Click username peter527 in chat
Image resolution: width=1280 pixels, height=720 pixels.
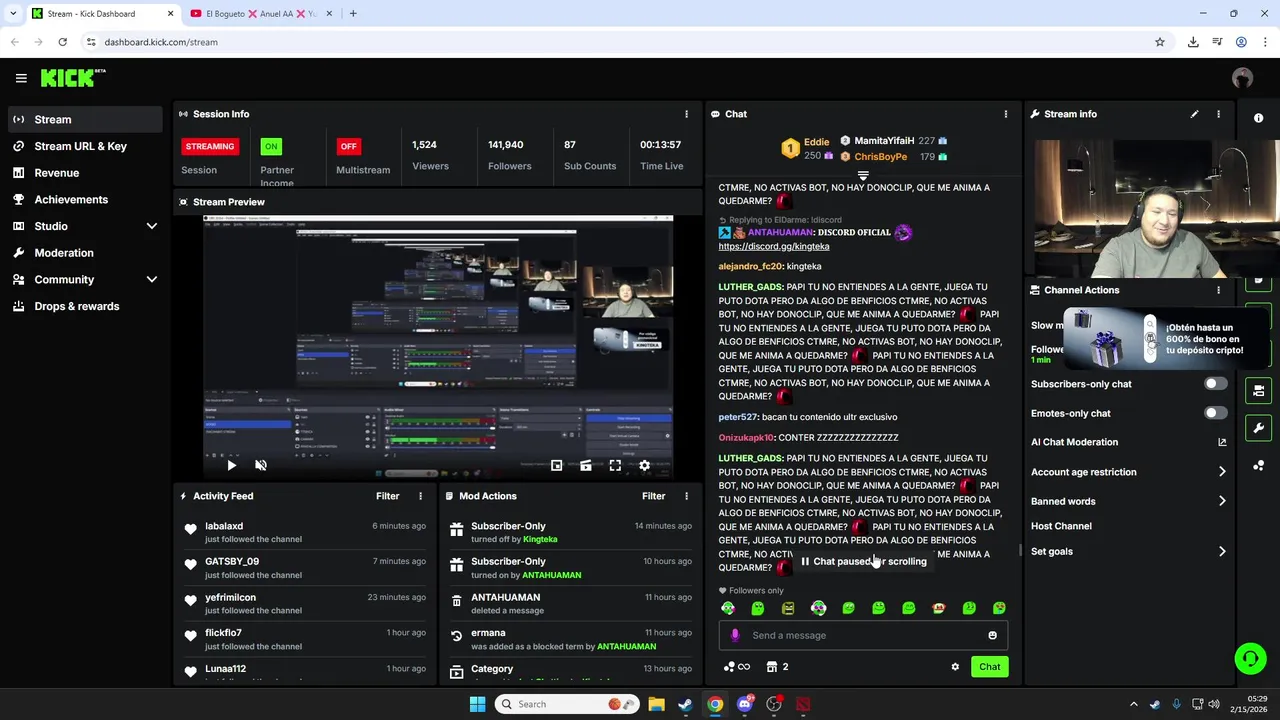[737, 417]
